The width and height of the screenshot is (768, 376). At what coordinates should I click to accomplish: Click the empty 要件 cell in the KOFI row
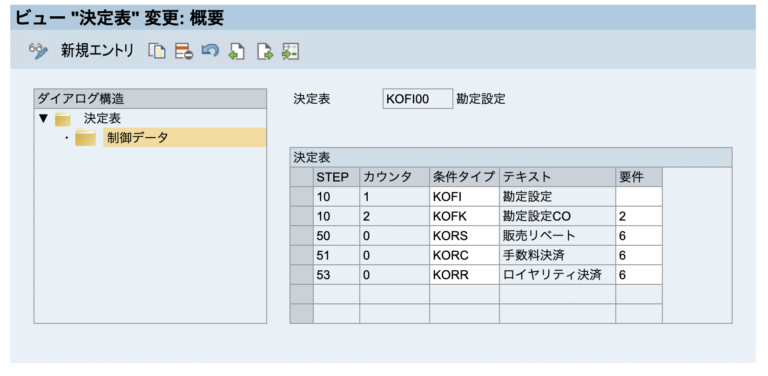click(639, 197)
